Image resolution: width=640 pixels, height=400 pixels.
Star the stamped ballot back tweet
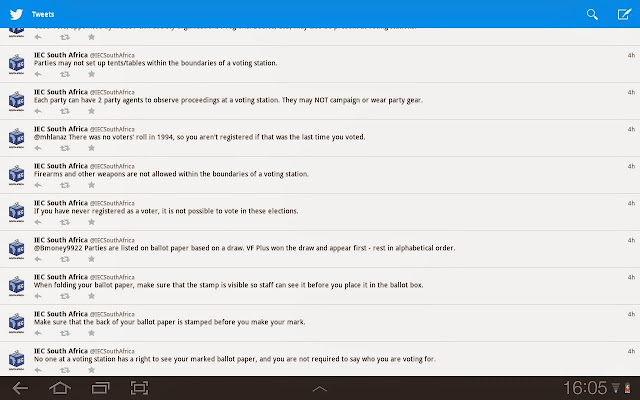(x=91, y=333)
